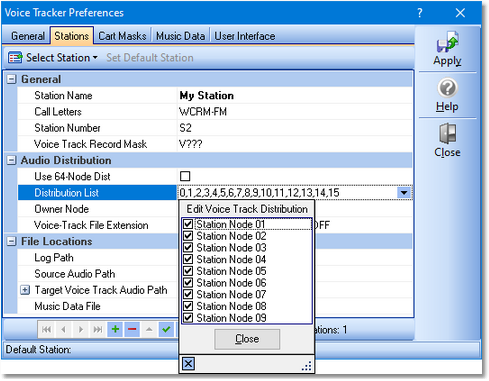Click the up-arrow edit navigator button

point(149,330)
